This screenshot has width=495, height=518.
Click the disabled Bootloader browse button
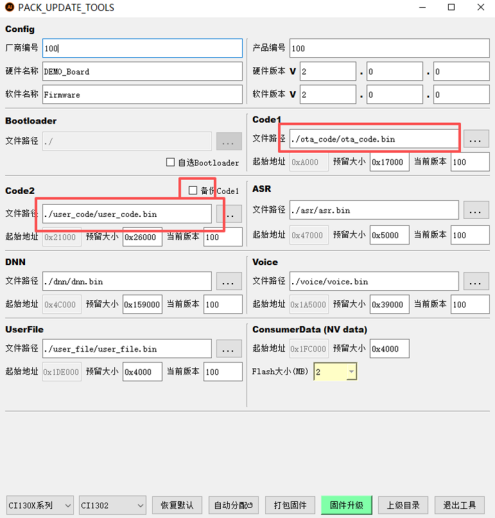point(229,141)
